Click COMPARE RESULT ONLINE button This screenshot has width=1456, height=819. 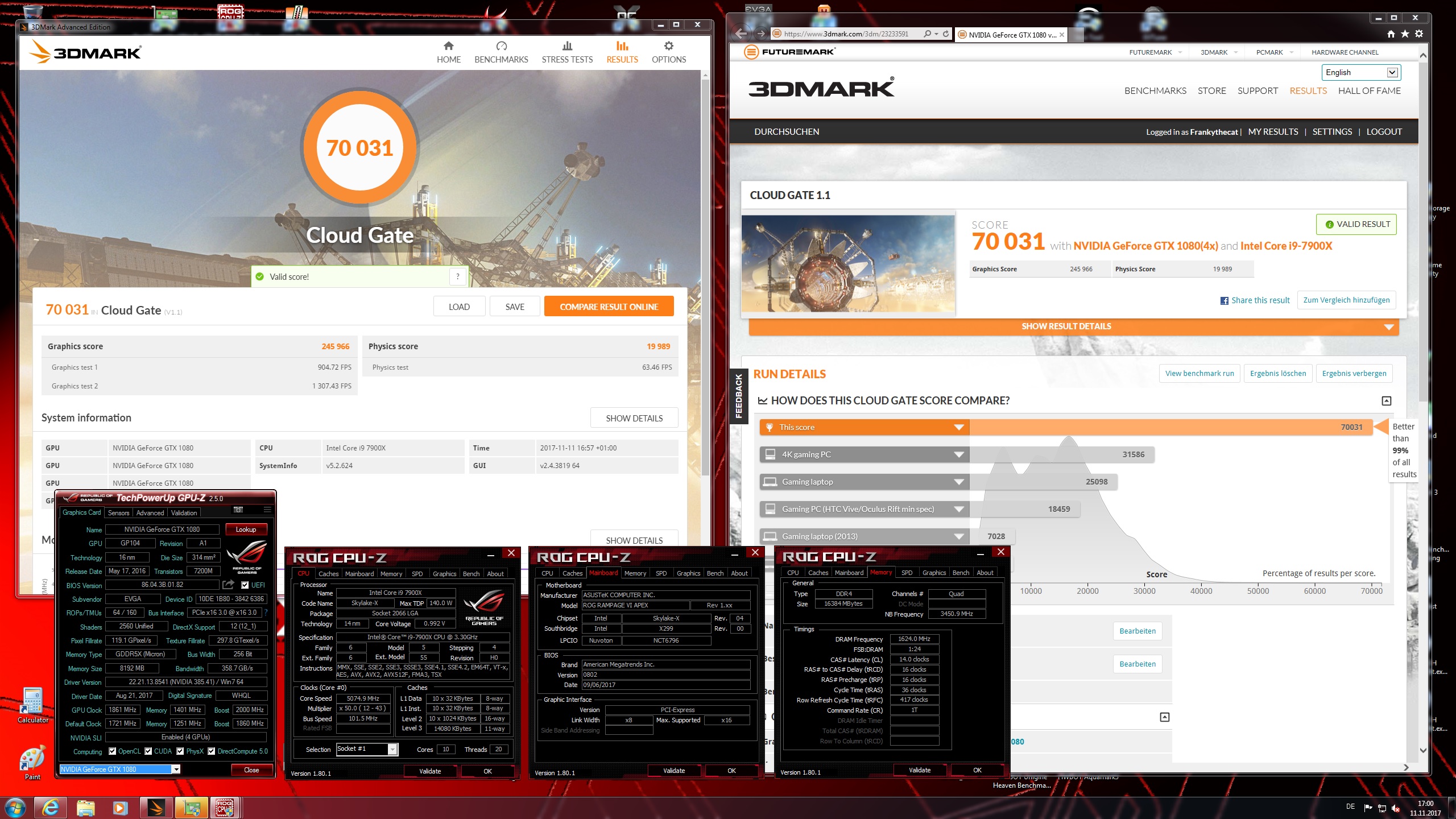tap(609, 306)
